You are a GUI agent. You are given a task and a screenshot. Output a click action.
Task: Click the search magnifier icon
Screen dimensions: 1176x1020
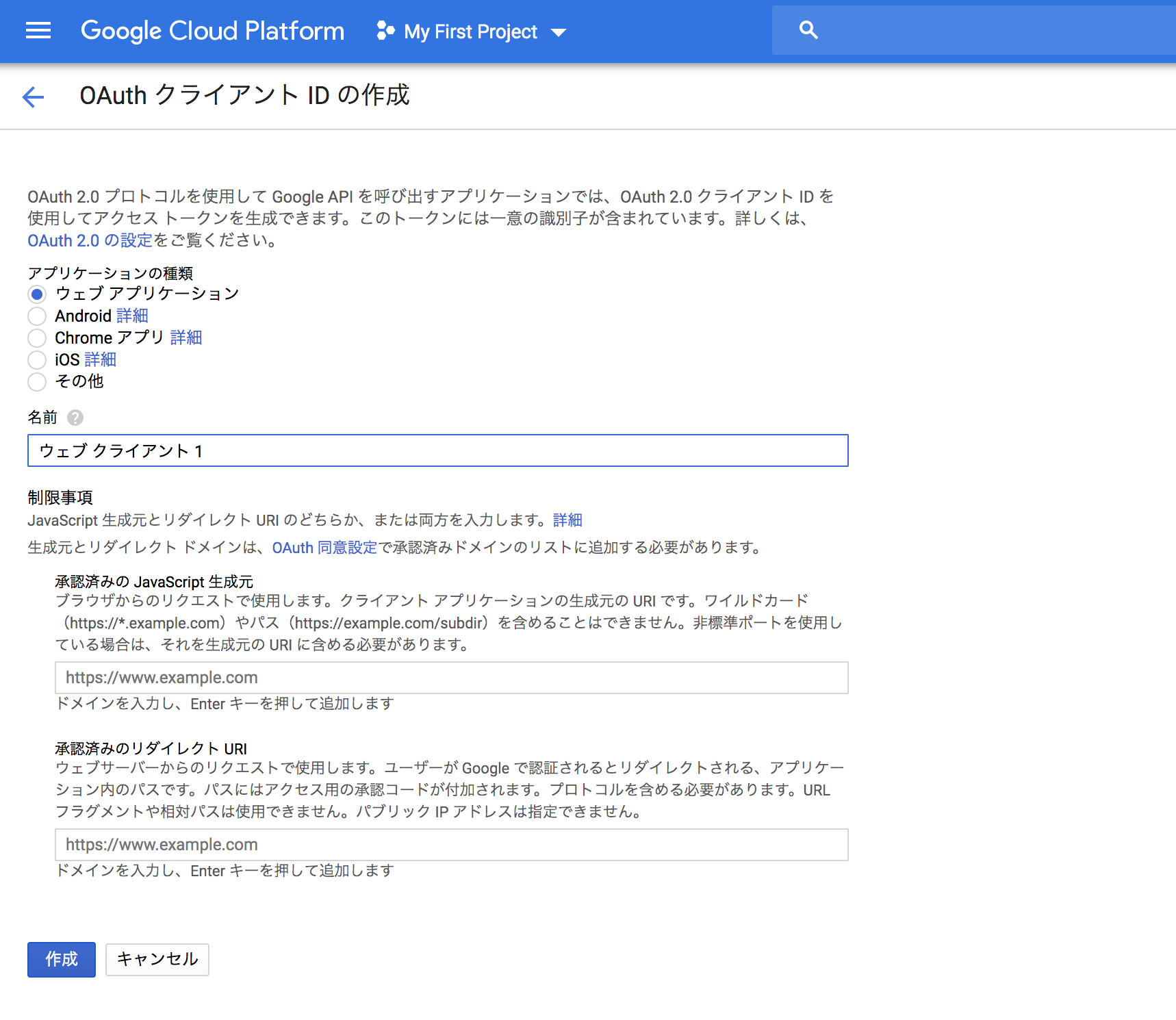(x=807, y=30)
